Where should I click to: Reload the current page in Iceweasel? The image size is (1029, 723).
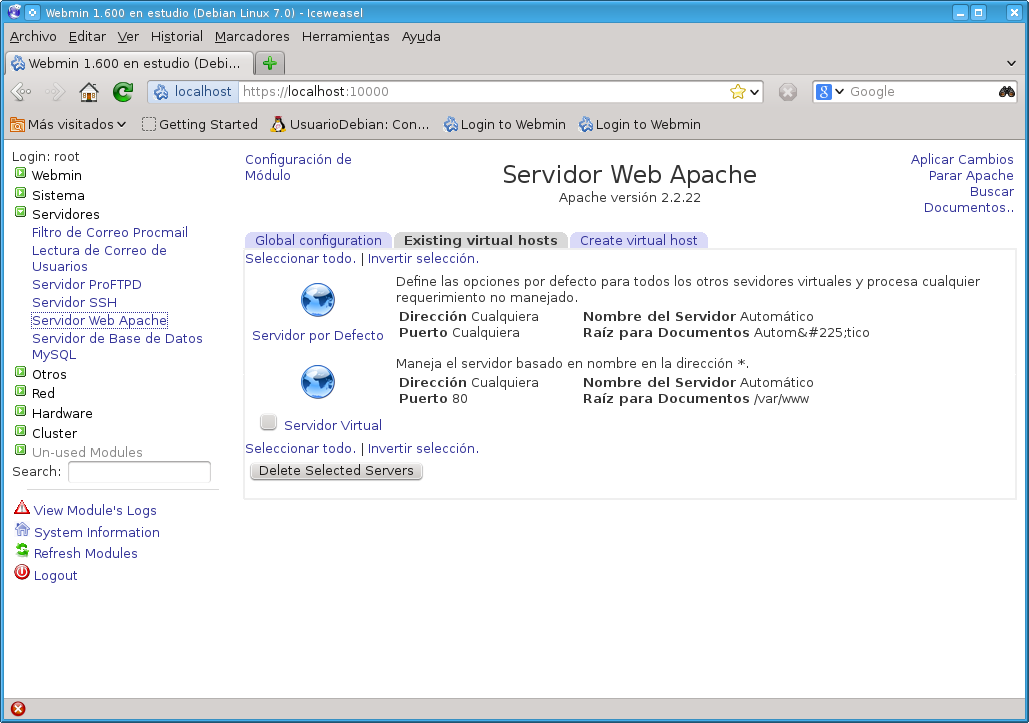pos(122,91)
